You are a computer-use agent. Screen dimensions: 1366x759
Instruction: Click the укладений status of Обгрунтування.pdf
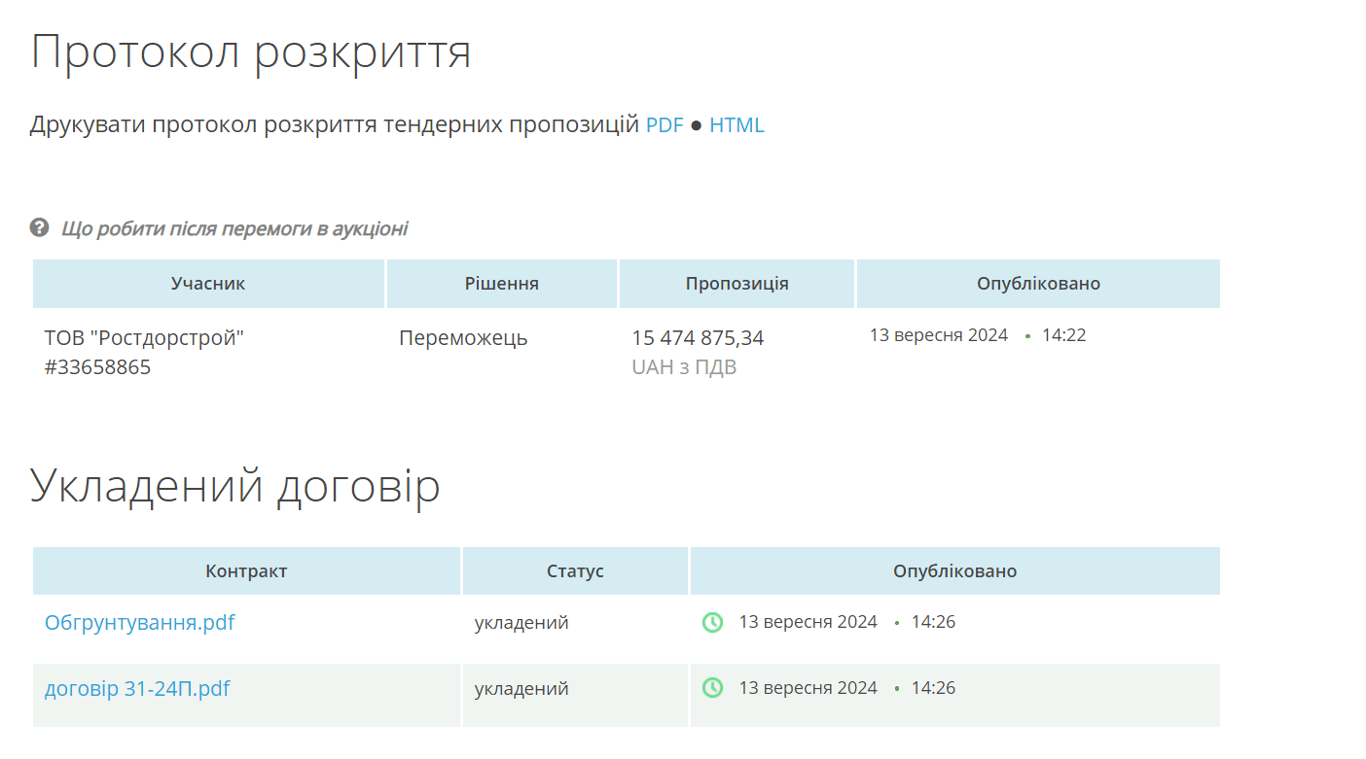[x=521, y=622]
